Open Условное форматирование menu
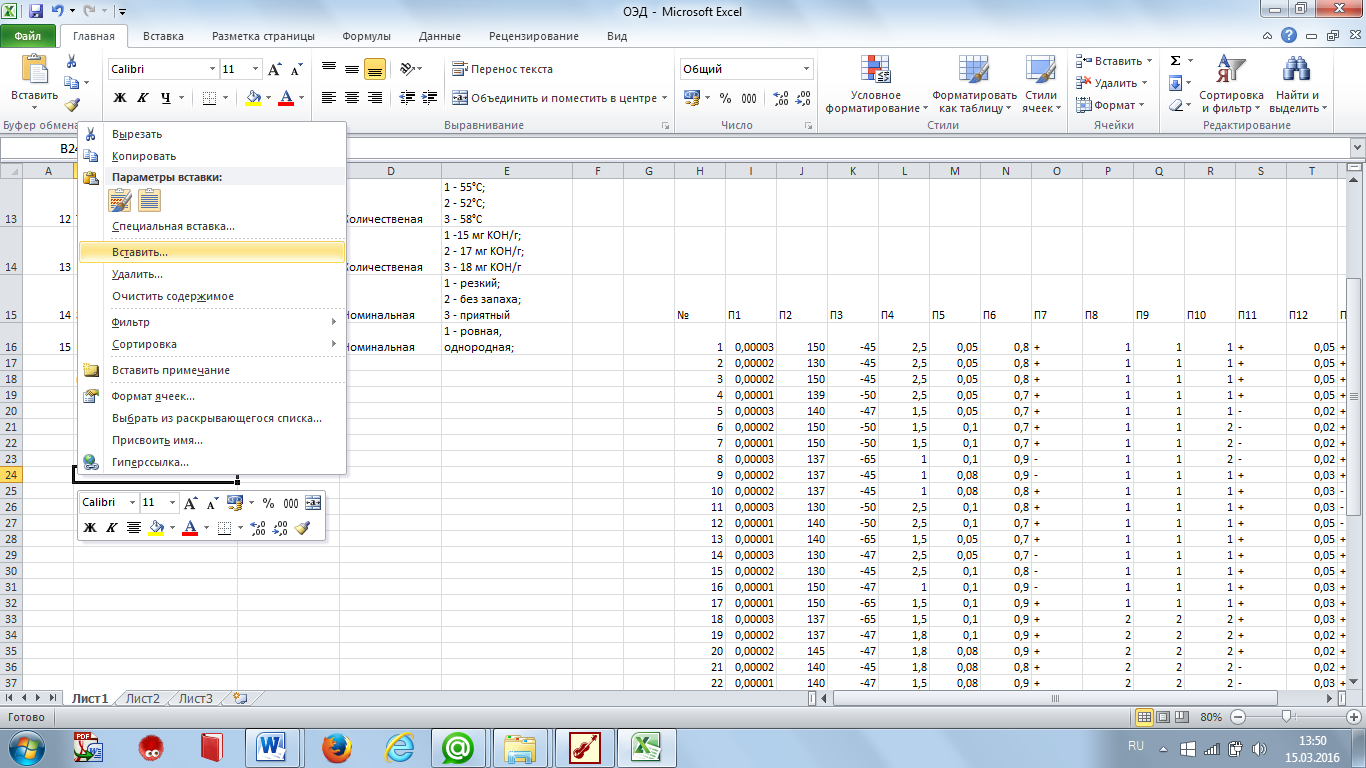 pos(877,84)
